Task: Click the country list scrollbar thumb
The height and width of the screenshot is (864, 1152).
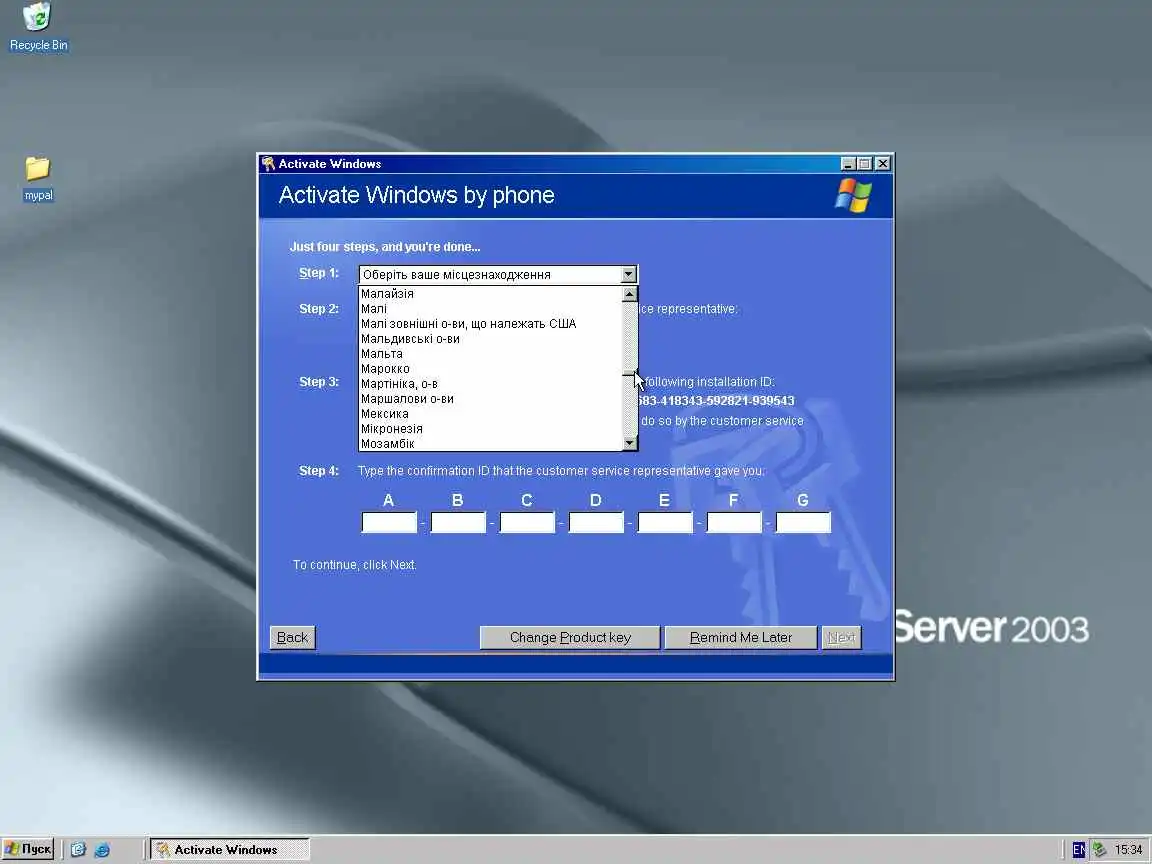Action: tap(630, 370)
